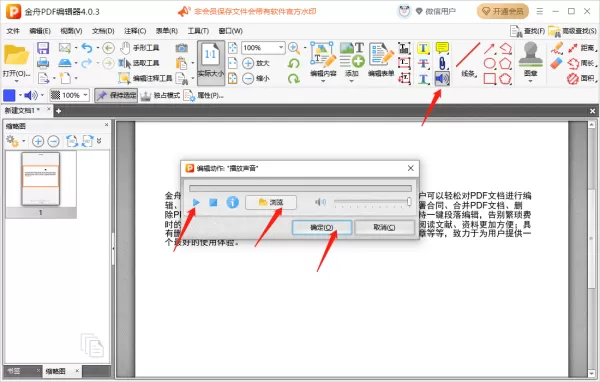Click the 开通会员 membership button
This screenshot has height=382, width=600.
[503, 11]
